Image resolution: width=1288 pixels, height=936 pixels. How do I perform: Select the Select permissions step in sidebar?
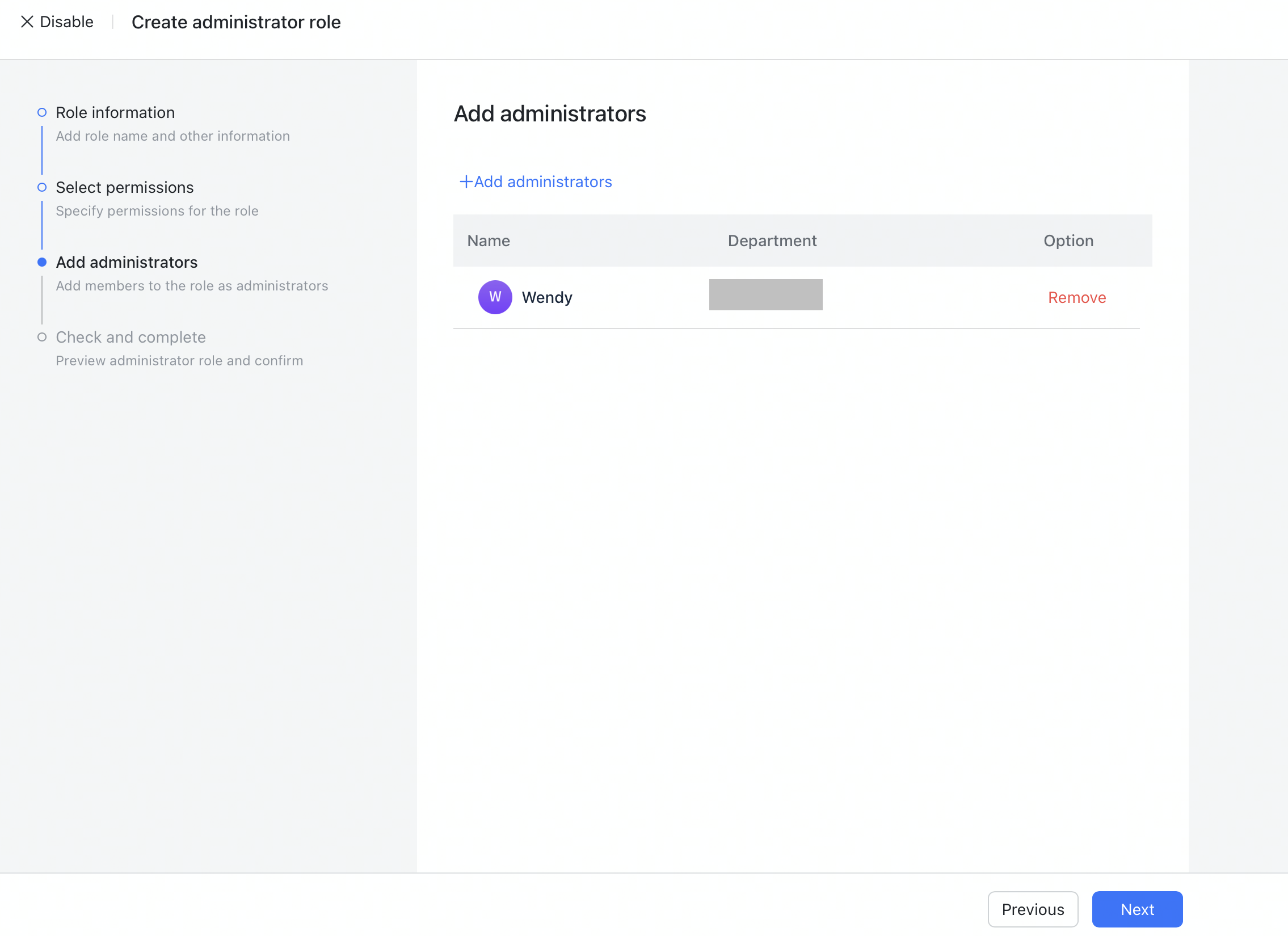tap(124, 187)
